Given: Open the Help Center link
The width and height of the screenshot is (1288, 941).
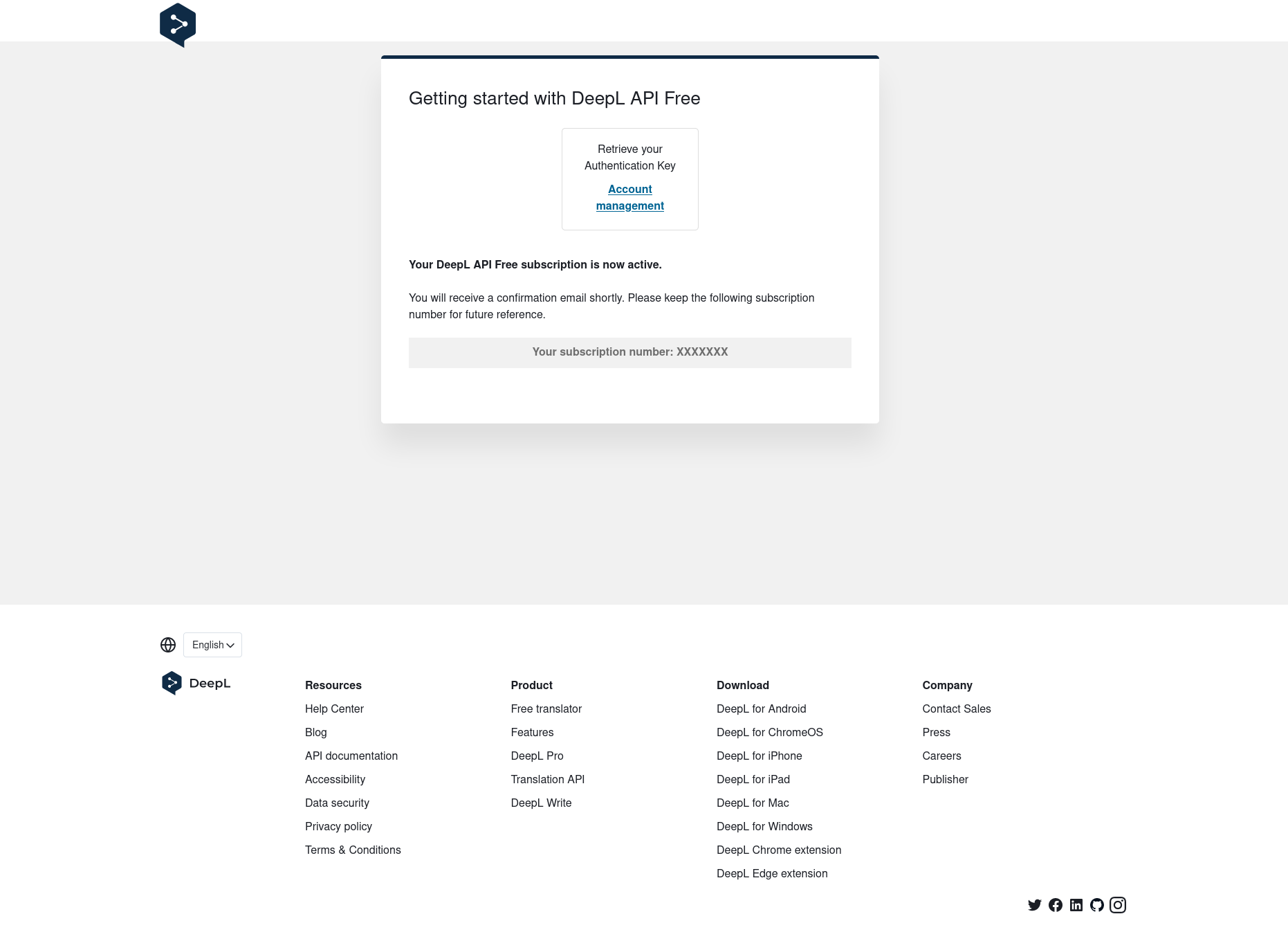Looking at the screenshot, I should [x=334, y=709].
